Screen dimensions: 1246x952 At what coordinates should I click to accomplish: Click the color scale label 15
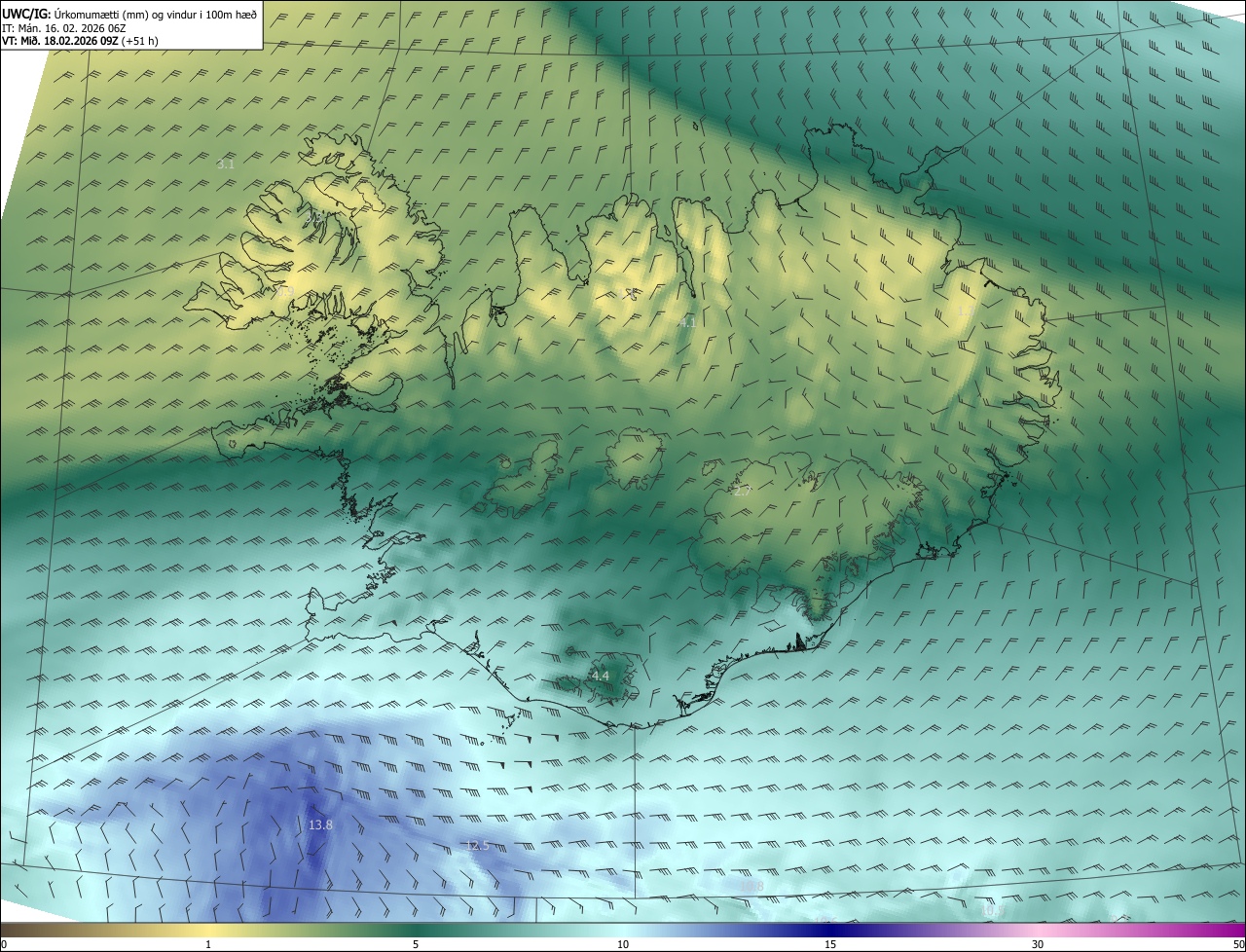[830, 944]
